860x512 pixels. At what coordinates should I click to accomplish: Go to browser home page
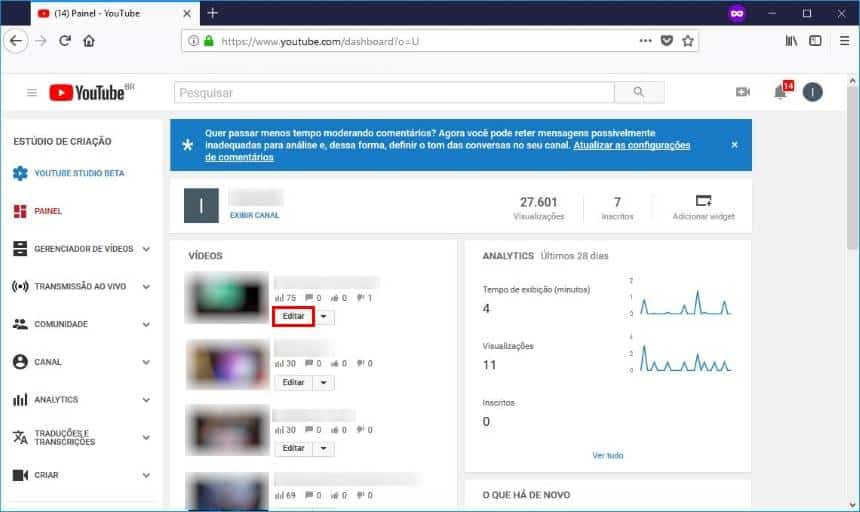[89, 41]
